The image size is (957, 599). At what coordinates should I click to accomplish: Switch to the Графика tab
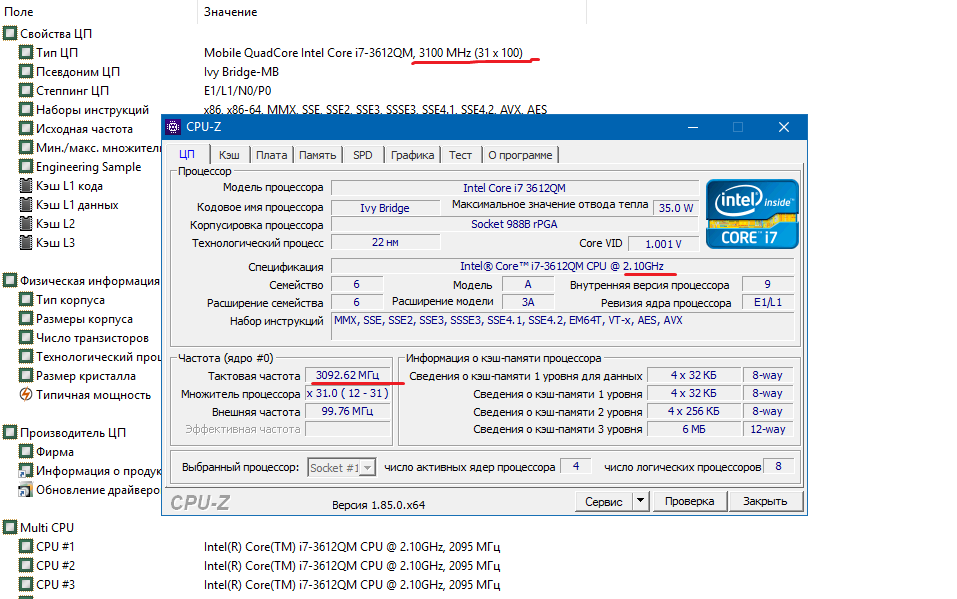click(x=413, y=155)
